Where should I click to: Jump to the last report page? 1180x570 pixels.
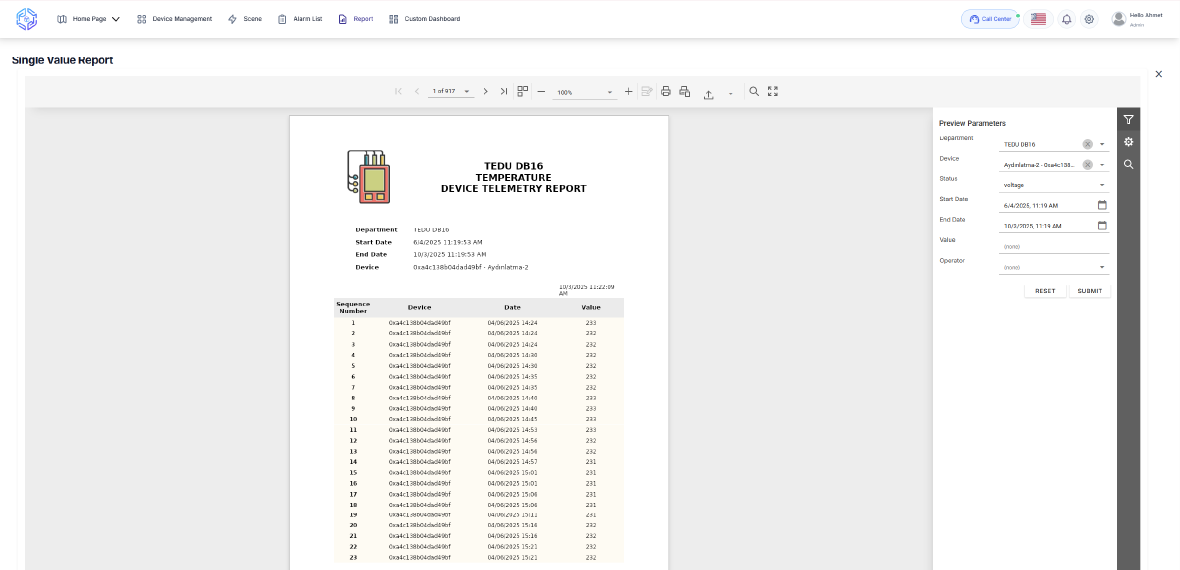503,91
